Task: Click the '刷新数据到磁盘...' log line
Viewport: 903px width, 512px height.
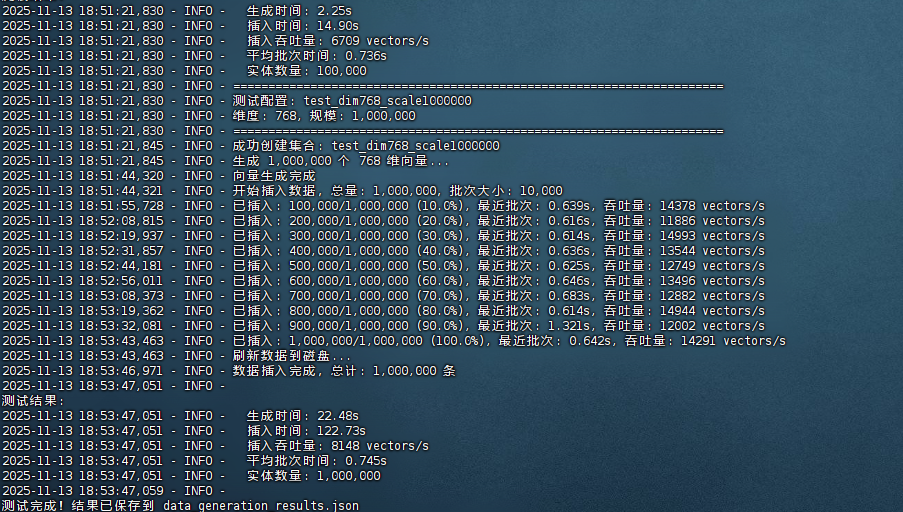Action: pos(177,355)
